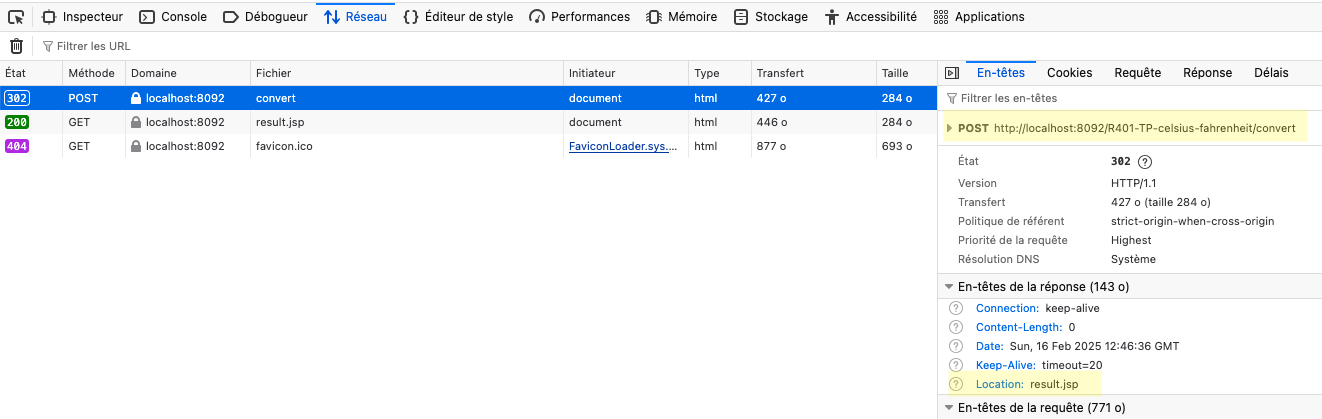Sort requests by Transfert column header

(x=780, y=73)
